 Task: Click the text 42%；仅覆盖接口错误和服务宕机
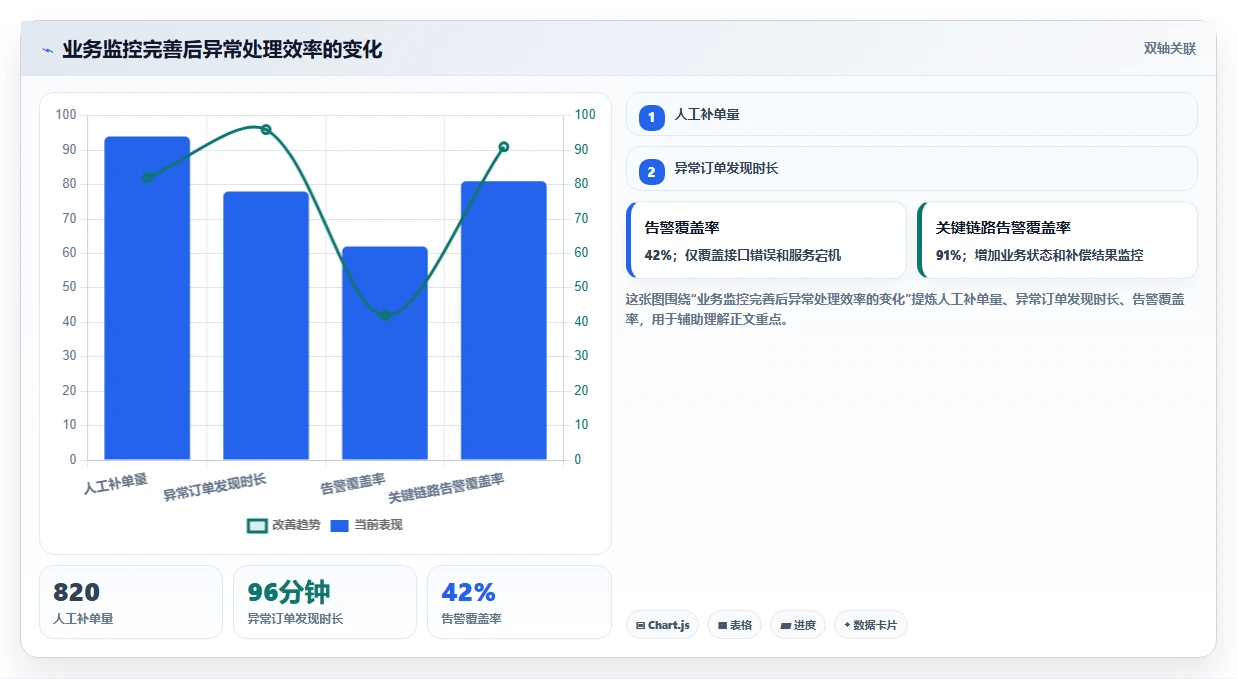point(743,255)
